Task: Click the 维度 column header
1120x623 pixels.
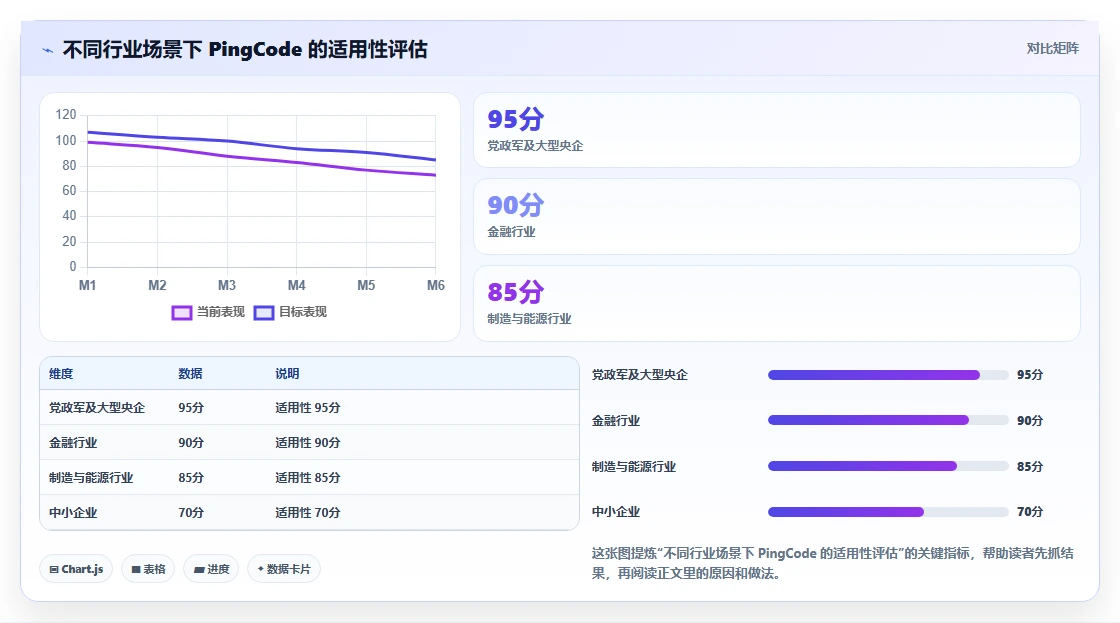Action: pos(61,374)
